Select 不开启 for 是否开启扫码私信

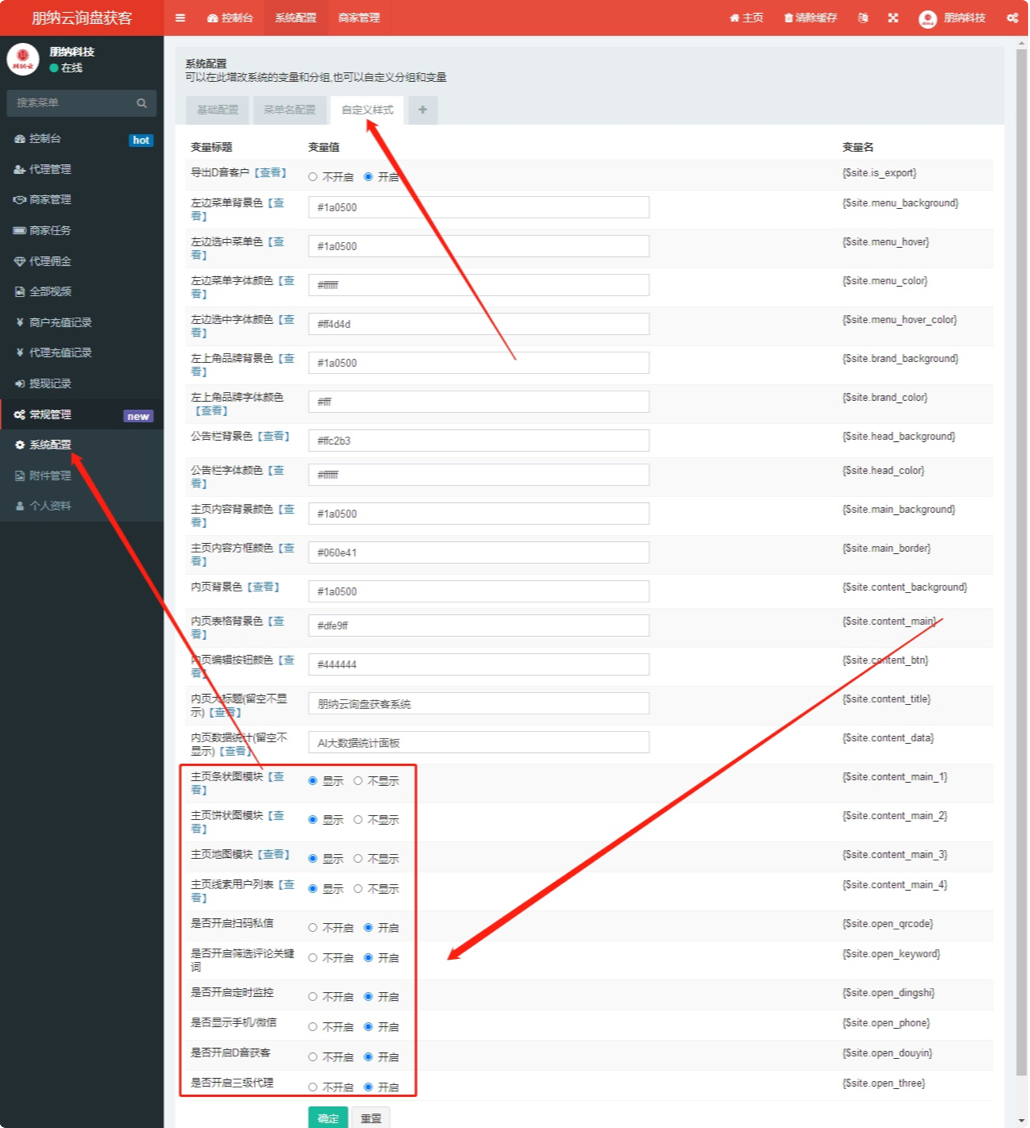312,927
